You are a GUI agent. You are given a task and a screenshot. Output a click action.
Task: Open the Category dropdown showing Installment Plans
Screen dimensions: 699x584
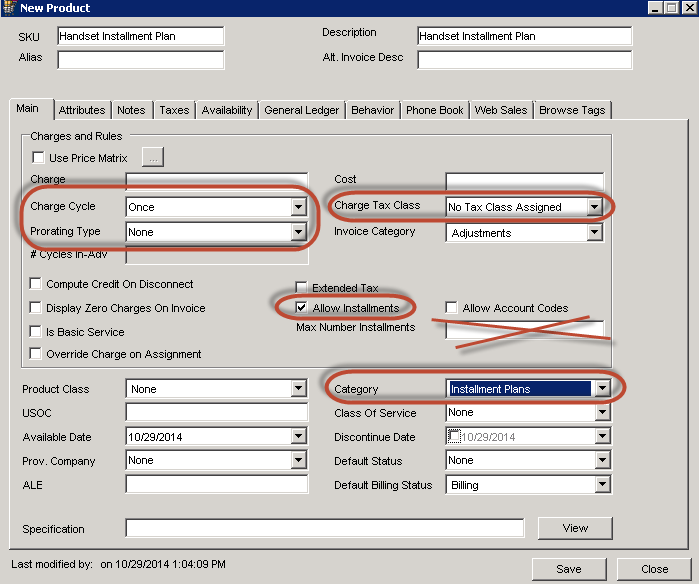(601, 389)
